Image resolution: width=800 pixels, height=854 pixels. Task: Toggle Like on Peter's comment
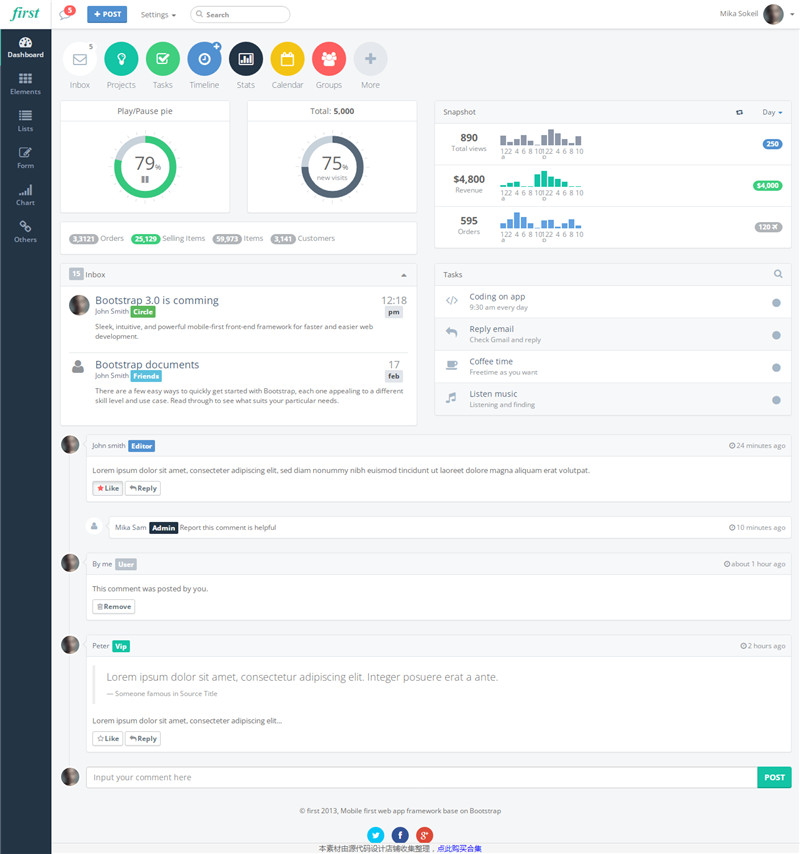(108, 739)
